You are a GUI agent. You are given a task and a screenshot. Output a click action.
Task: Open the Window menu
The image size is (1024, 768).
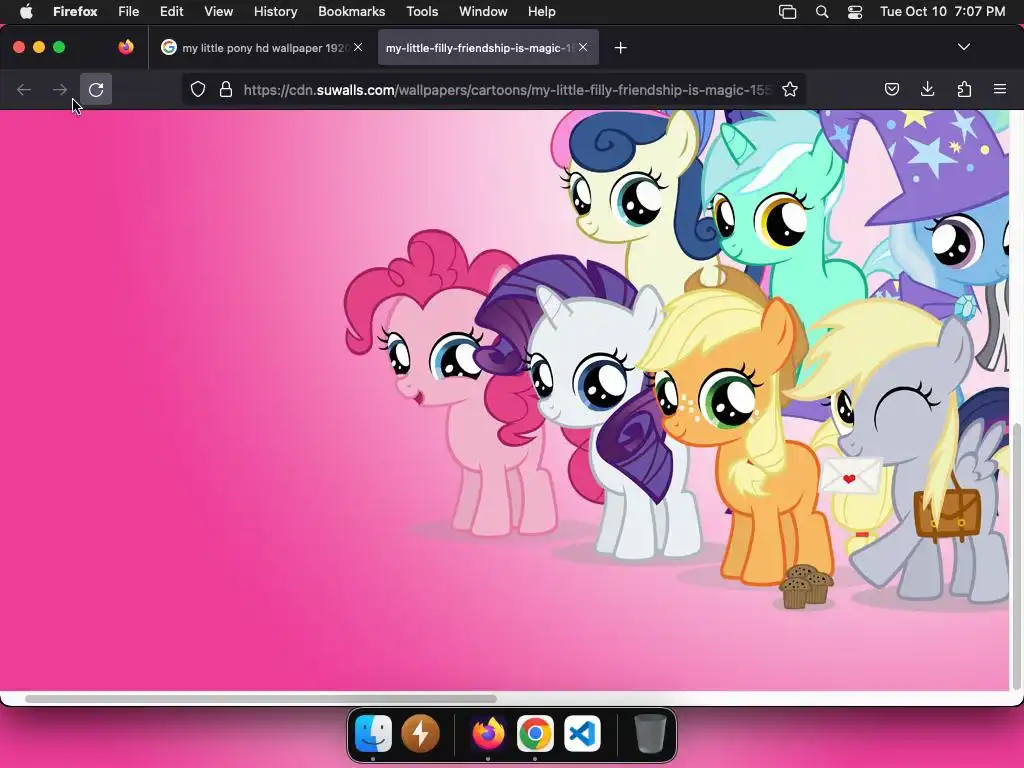click(x=483, y=12)
